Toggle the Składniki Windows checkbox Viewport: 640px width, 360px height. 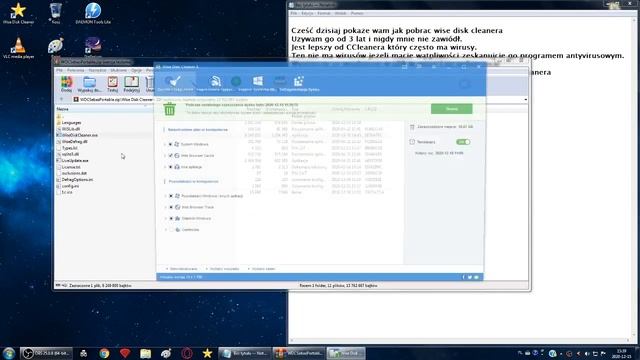click(x=171, y=219)
